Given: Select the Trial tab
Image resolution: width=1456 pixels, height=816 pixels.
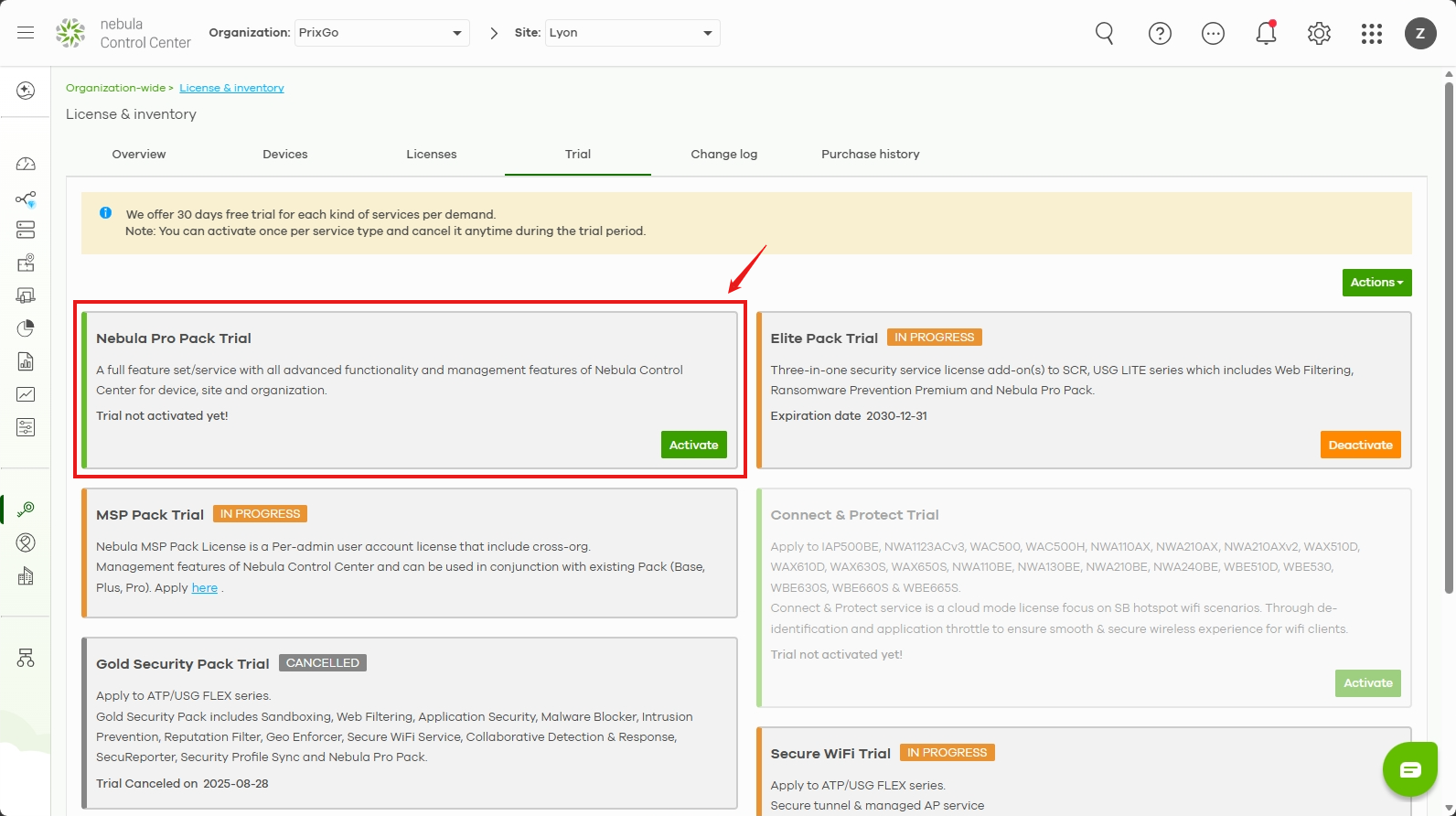Looking at the screenshot, I should click(578, 154).
